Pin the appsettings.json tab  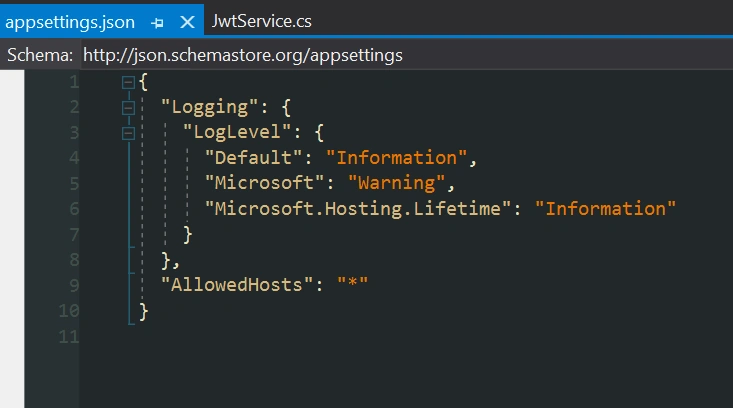click(x=158, y=22)
